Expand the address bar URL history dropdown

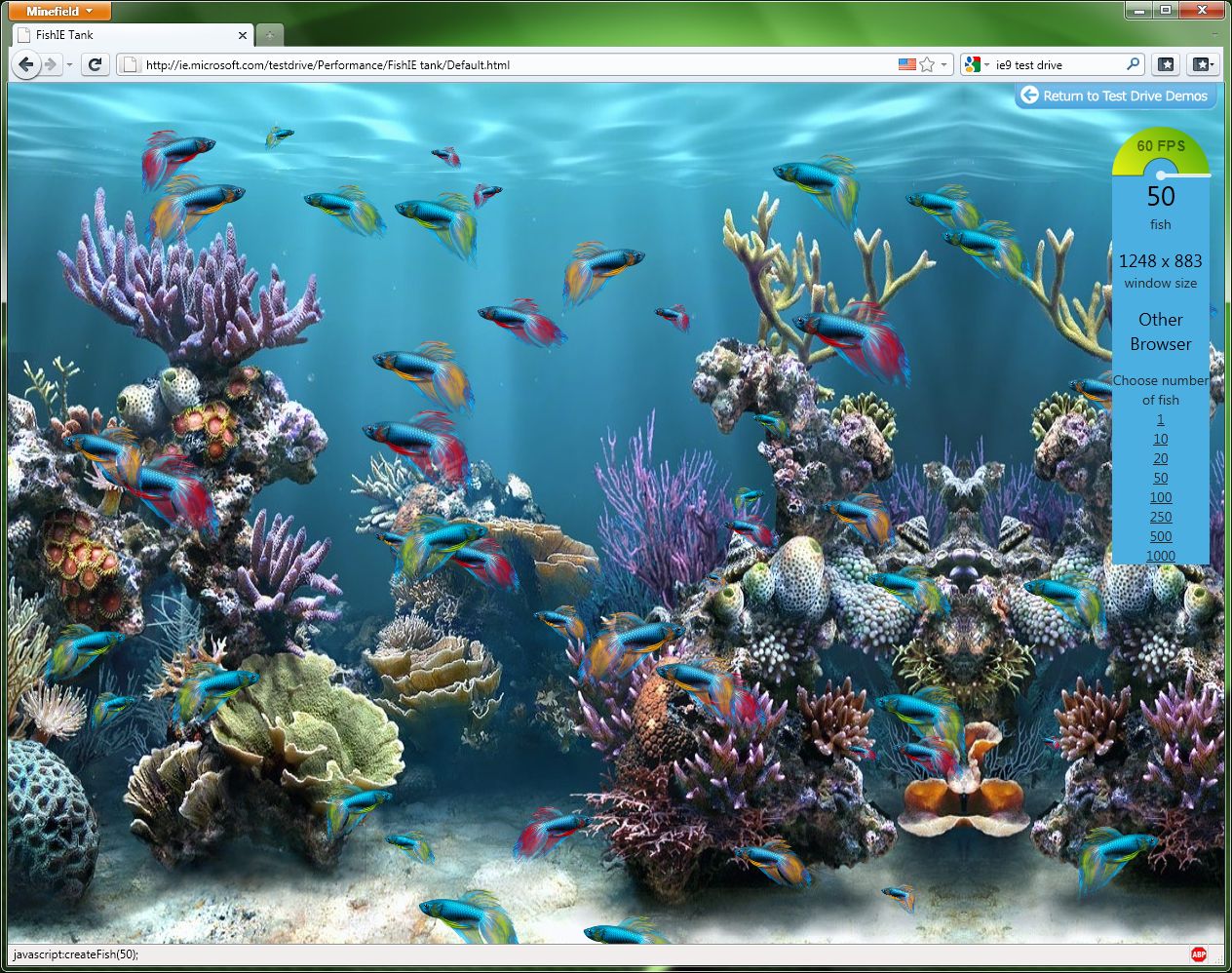pos(943,65)
